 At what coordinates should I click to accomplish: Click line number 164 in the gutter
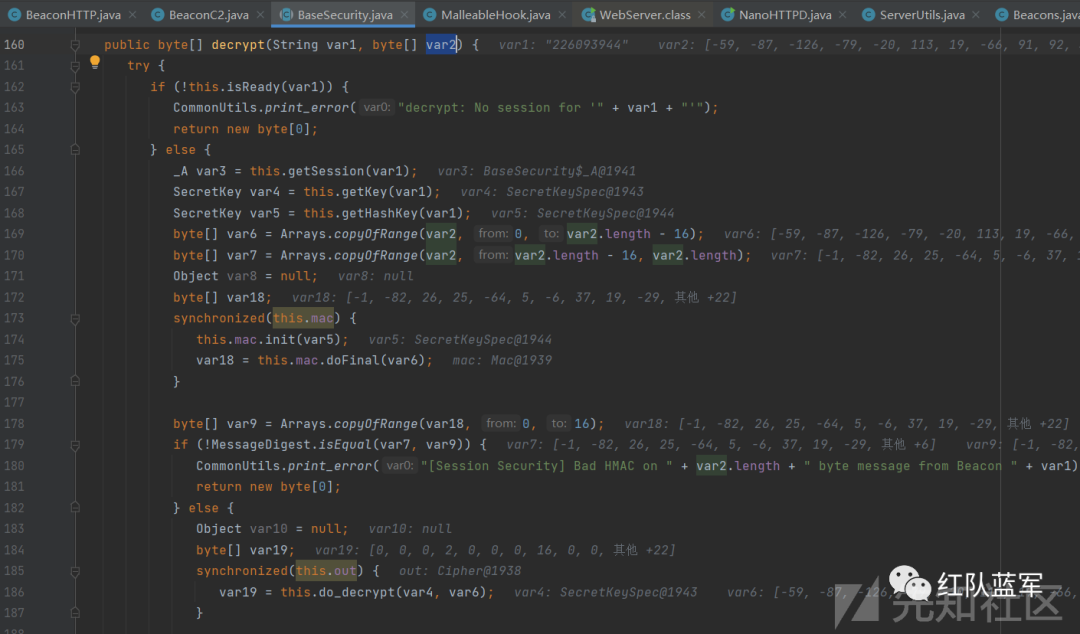coord(14,129)
